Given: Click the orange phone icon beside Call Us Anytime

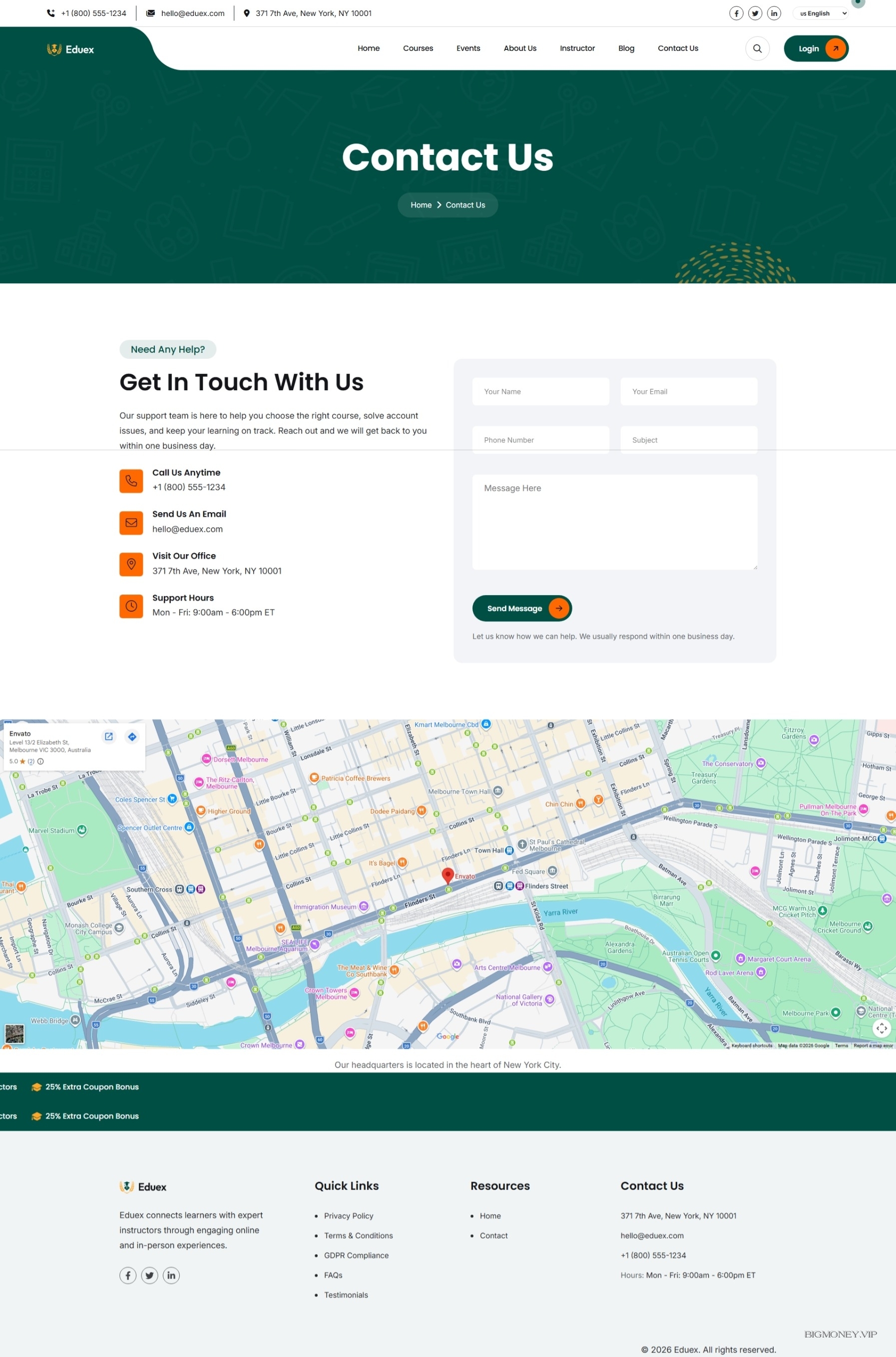Looking at the screenshot, I should point(131,481).
